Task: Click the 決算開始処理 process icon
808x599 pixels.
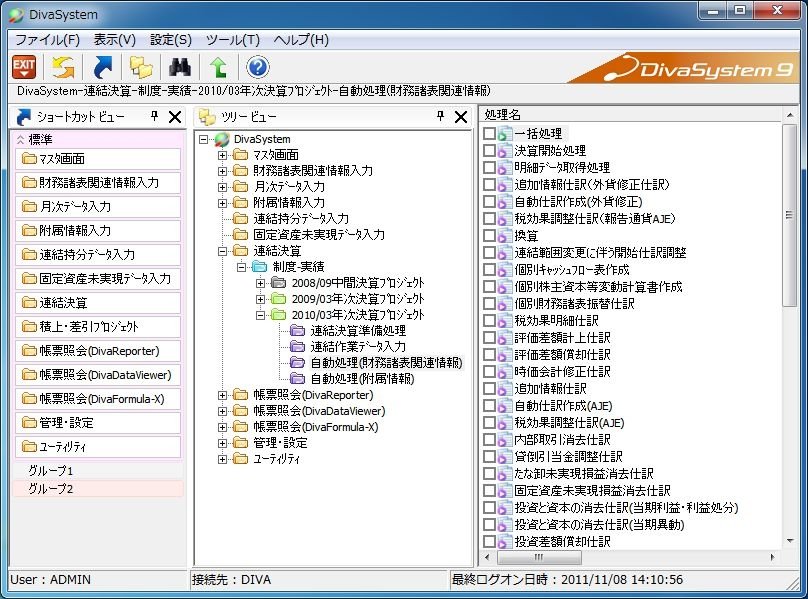Action: point(504,151)
